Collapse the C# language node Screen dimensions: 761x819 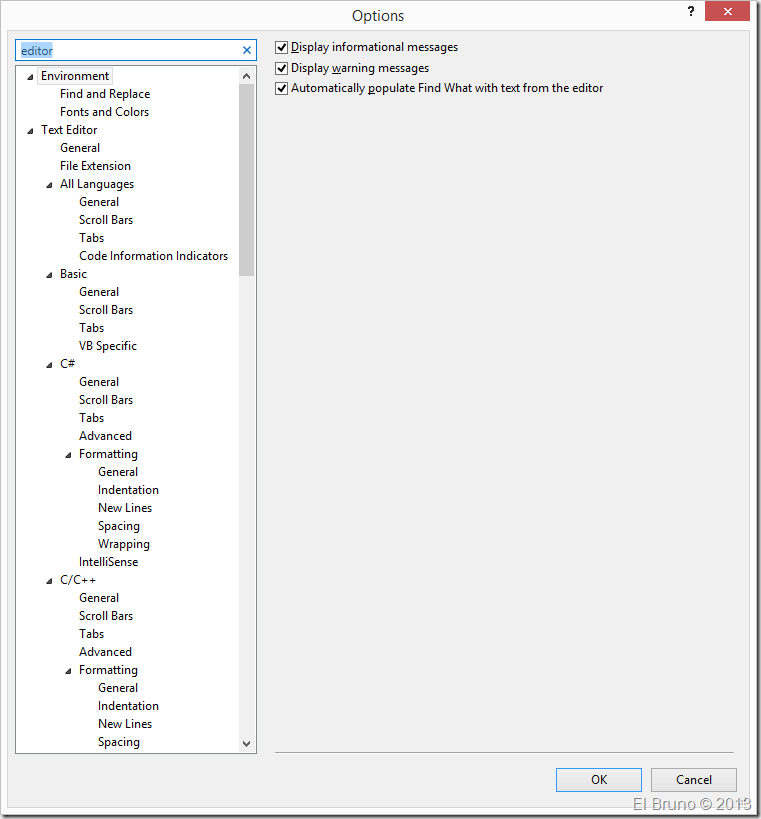tap(49, 365)
